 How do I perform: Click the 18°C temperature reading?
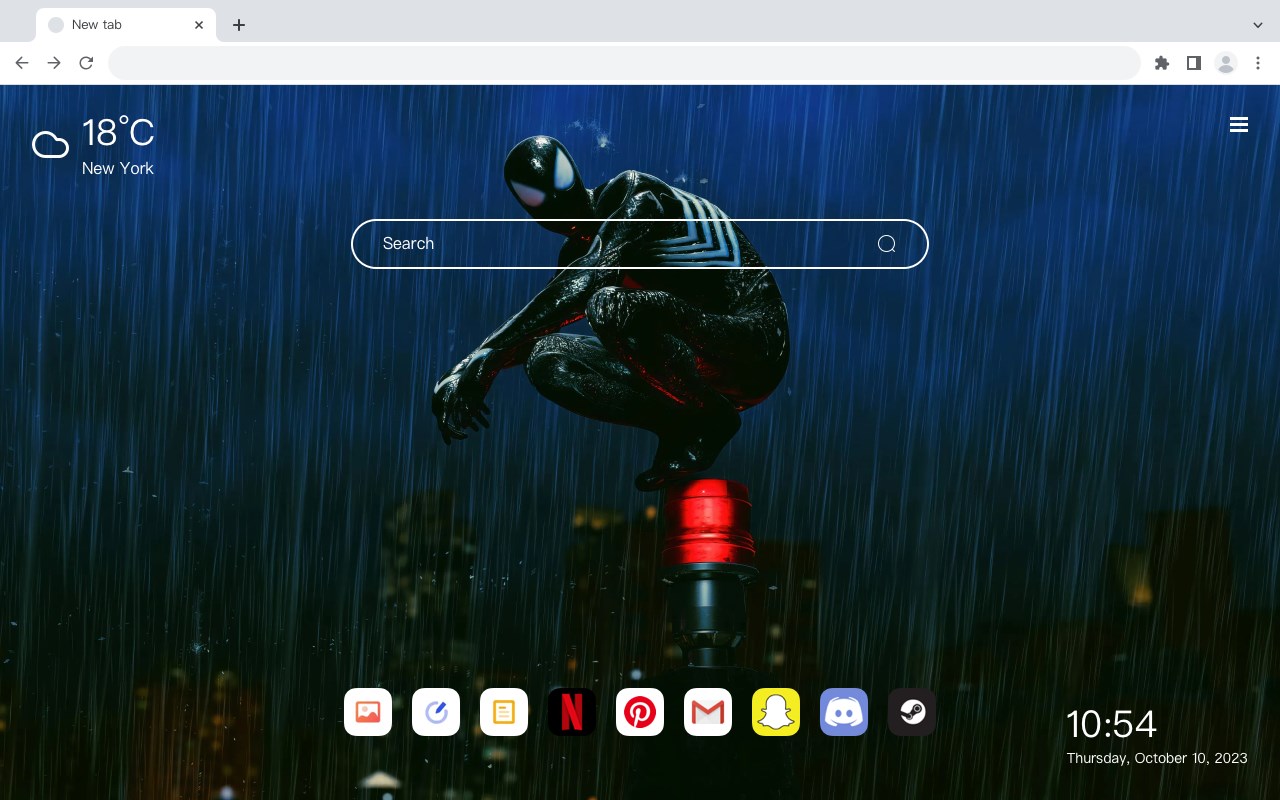tap(118, 133)
